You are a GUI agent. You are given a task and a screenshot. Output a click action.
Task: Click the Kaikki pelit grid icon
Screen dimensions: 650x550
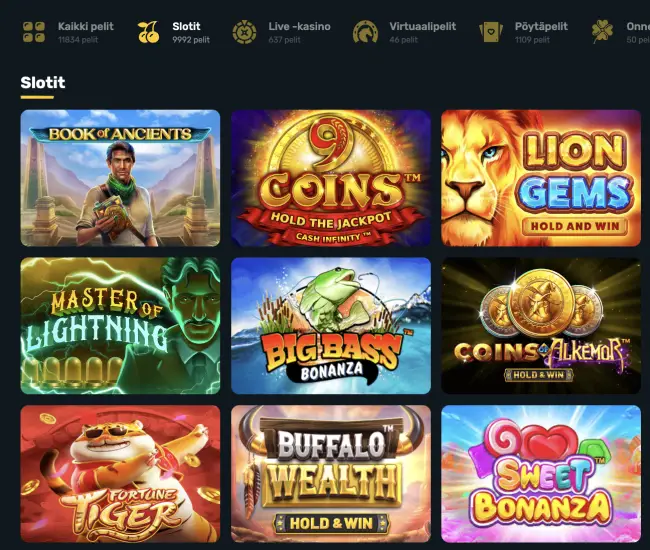(x=34, y=32)
